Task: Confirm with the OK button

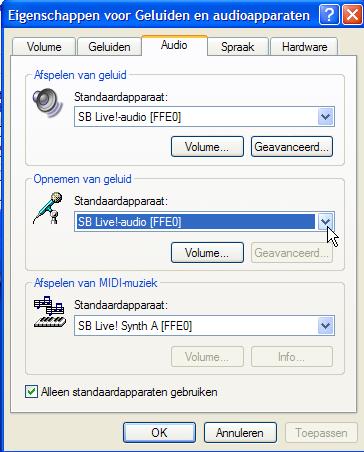Action: 159,433
